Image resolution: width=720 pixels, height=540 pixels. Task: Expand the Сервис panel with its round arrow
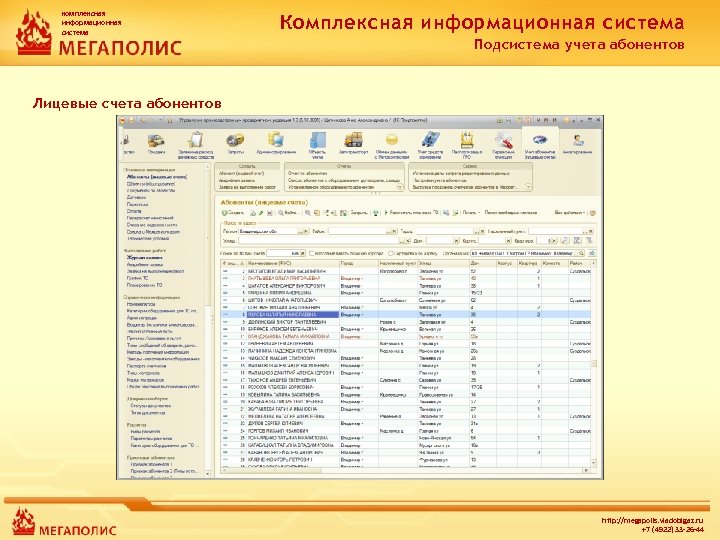[528, 187]
